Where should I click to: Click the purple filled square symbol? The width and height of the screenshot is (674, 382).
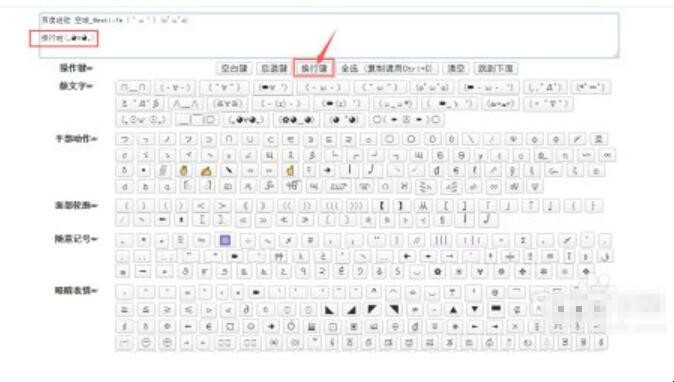tap(225, 241)
